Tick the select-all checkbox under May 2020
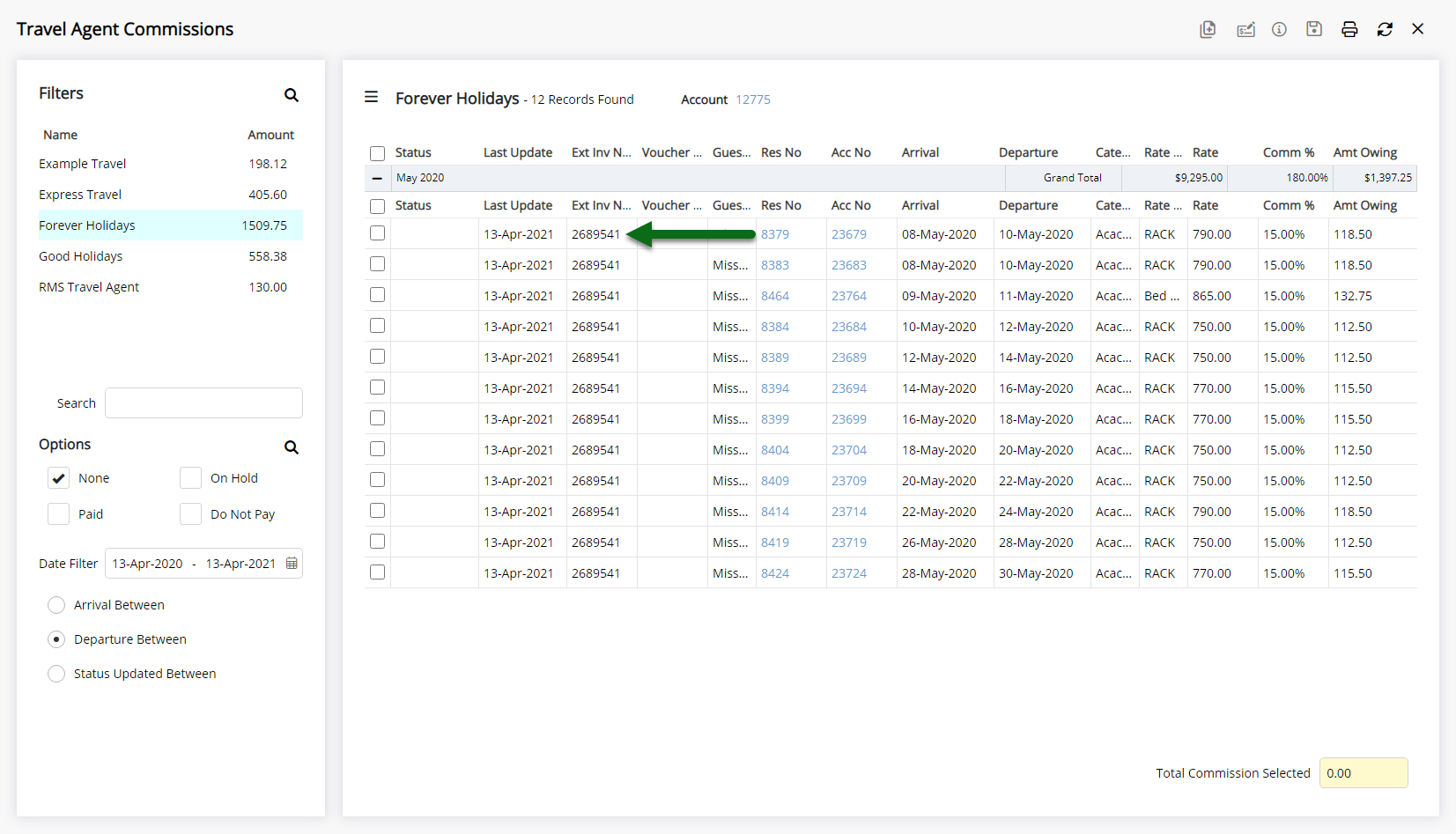 coord(378,206)
